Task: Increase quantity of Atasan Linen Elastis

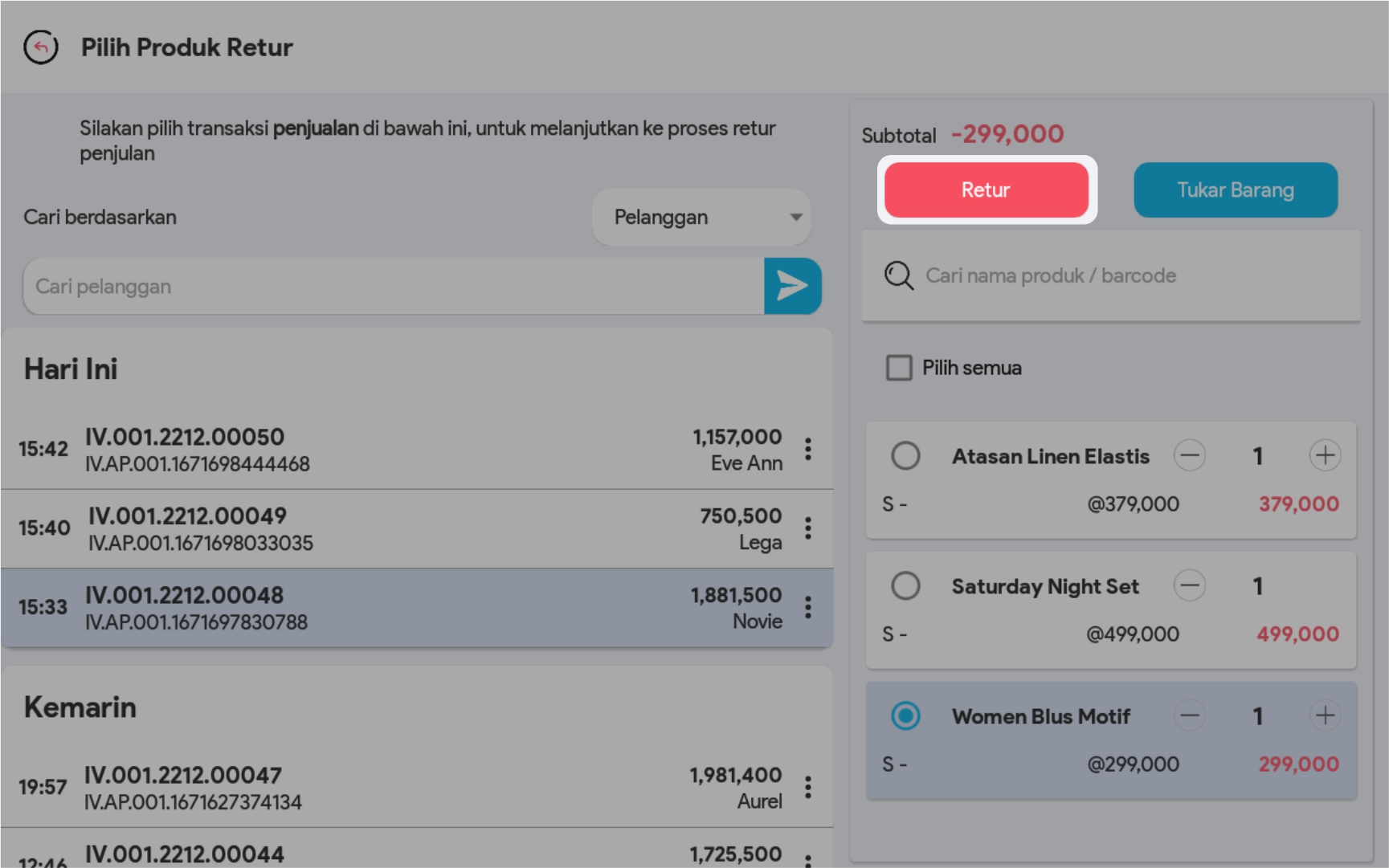Action: click(x=1325, y=455)
